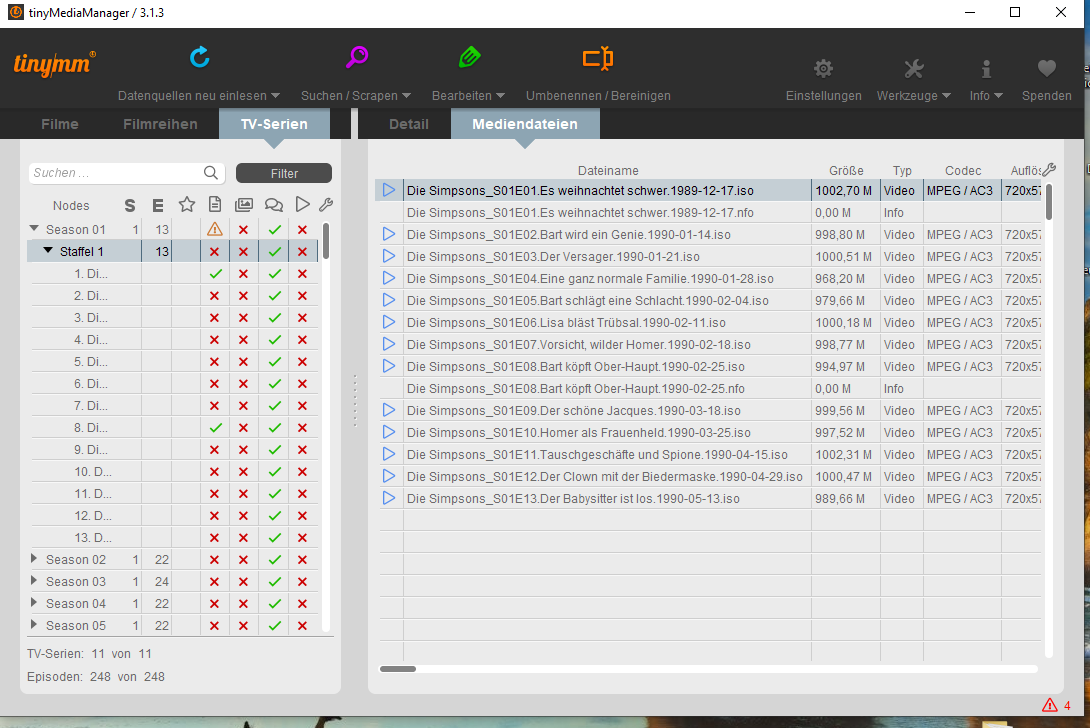Select the S01E01 Es weihnachtet schwer nfo file

point(580,213)
